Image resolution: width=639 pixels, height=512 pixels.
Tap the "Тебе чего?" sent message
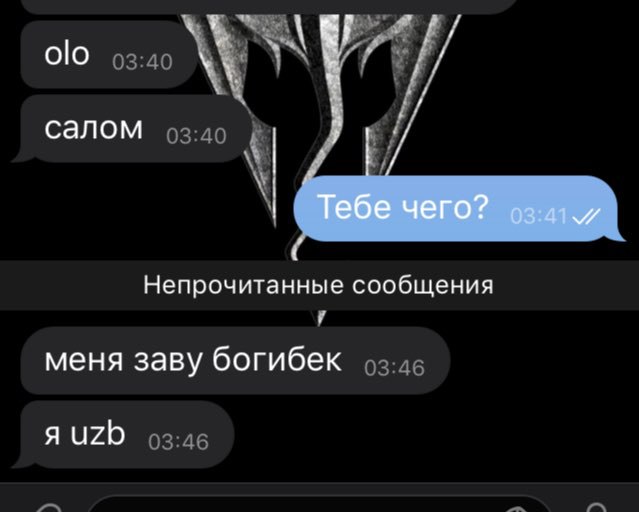coord(459,208)
